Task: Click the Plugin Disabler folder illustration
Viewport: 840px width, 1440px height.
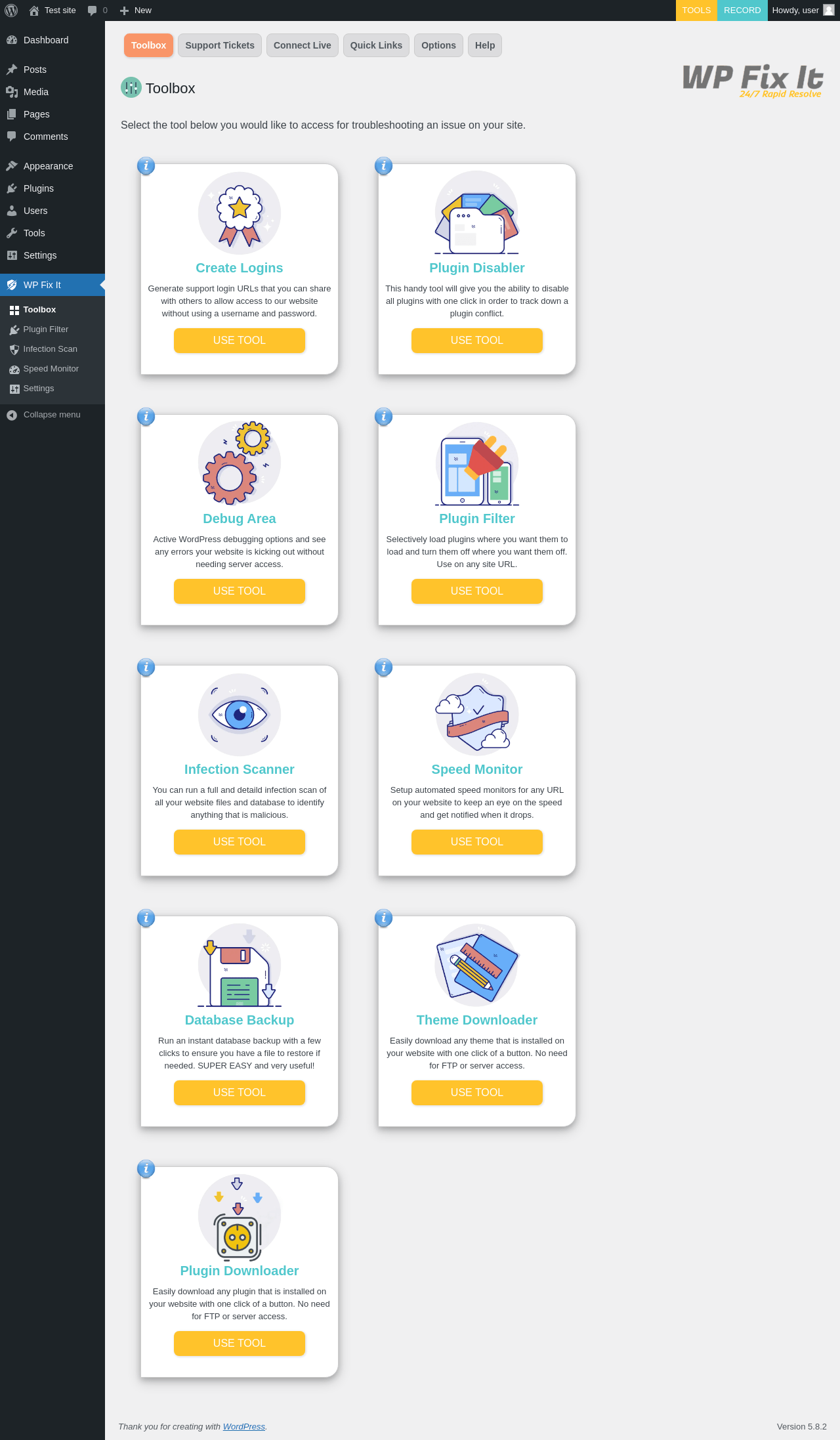Action: coord(477,213)
